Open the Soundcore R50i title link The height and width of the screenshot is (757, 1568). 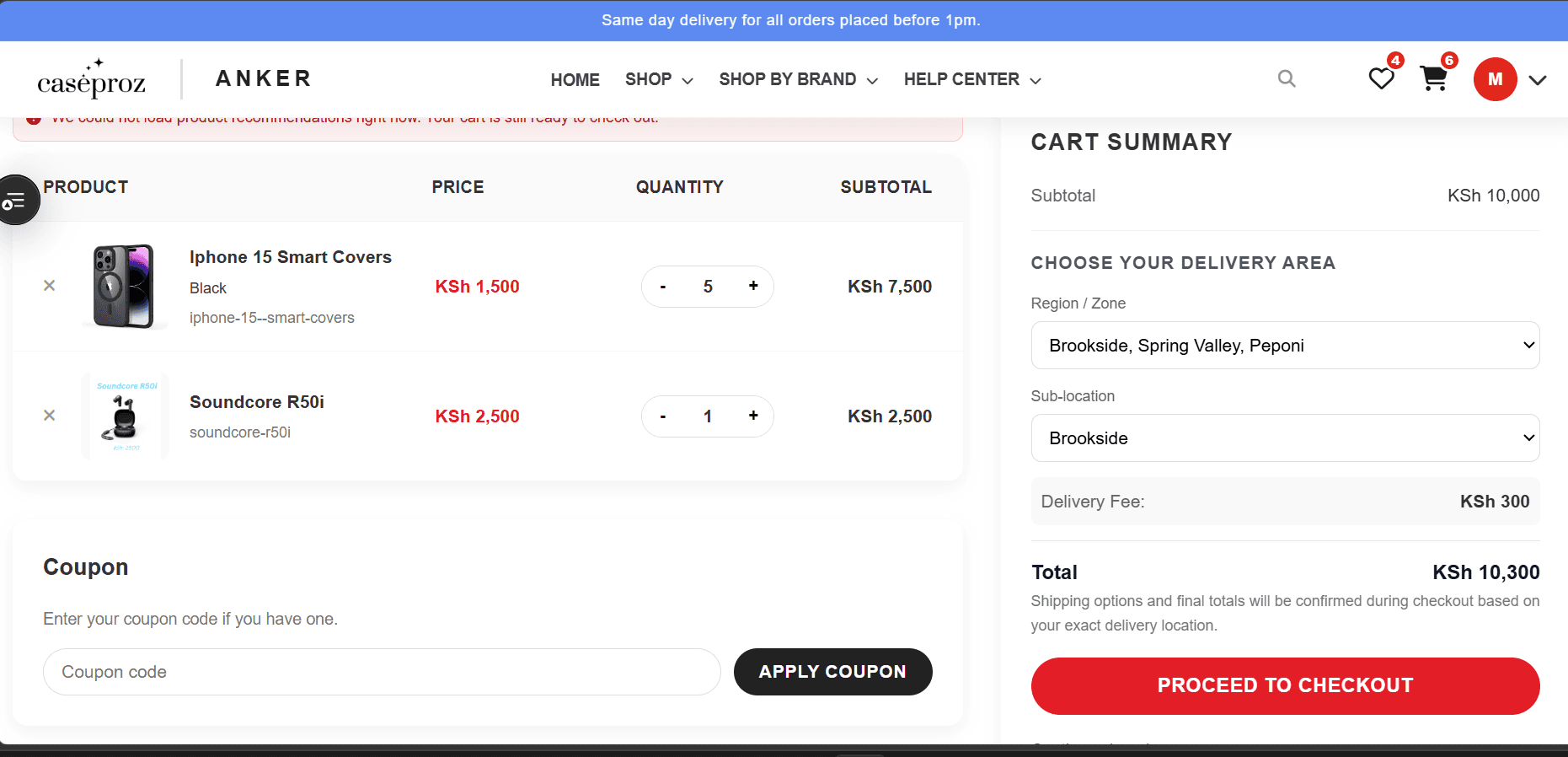257,402
